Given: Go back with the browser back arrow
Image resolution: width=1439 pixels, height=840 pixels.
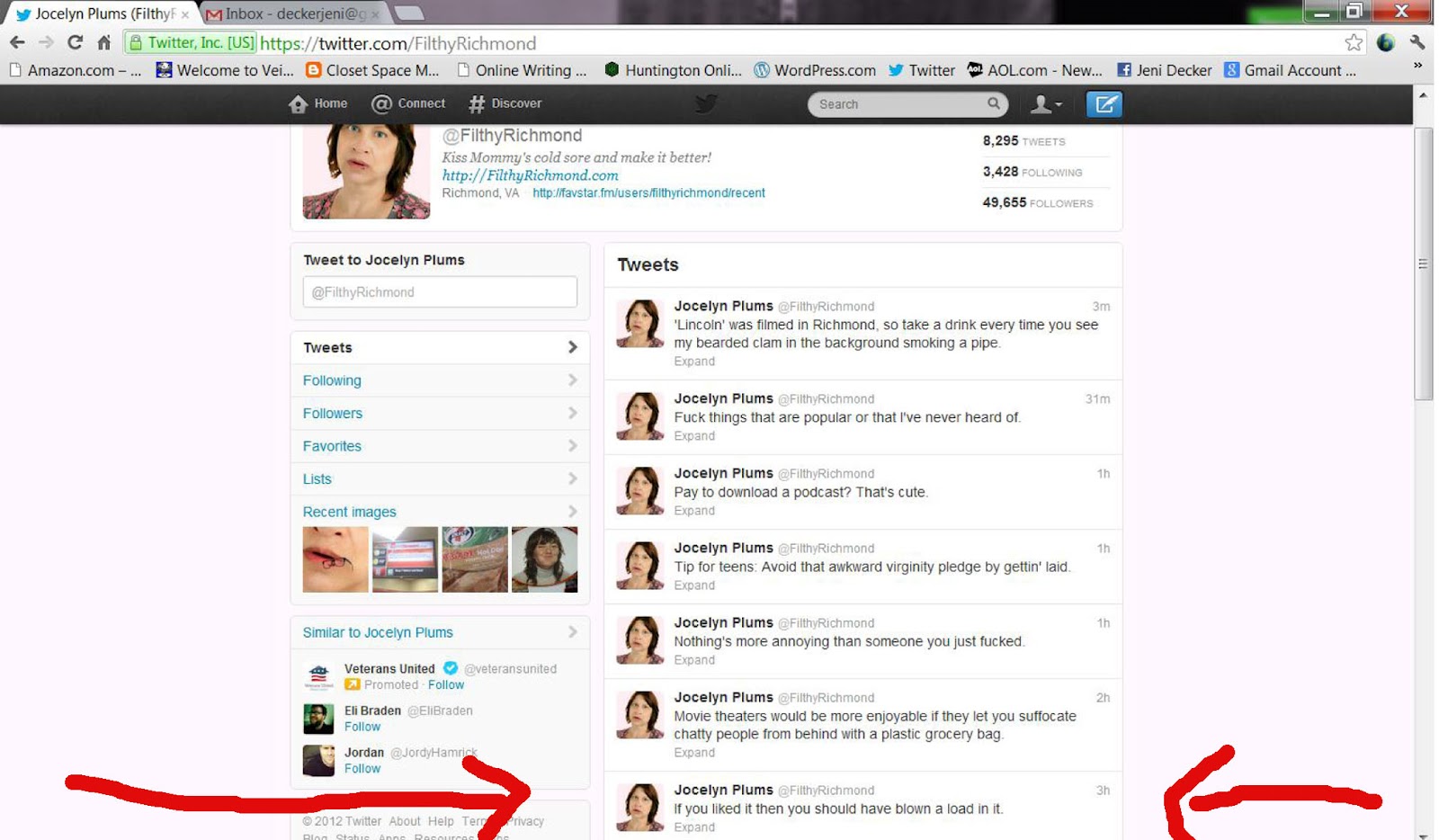Looking at the screenshot, I should click(17, 42).
